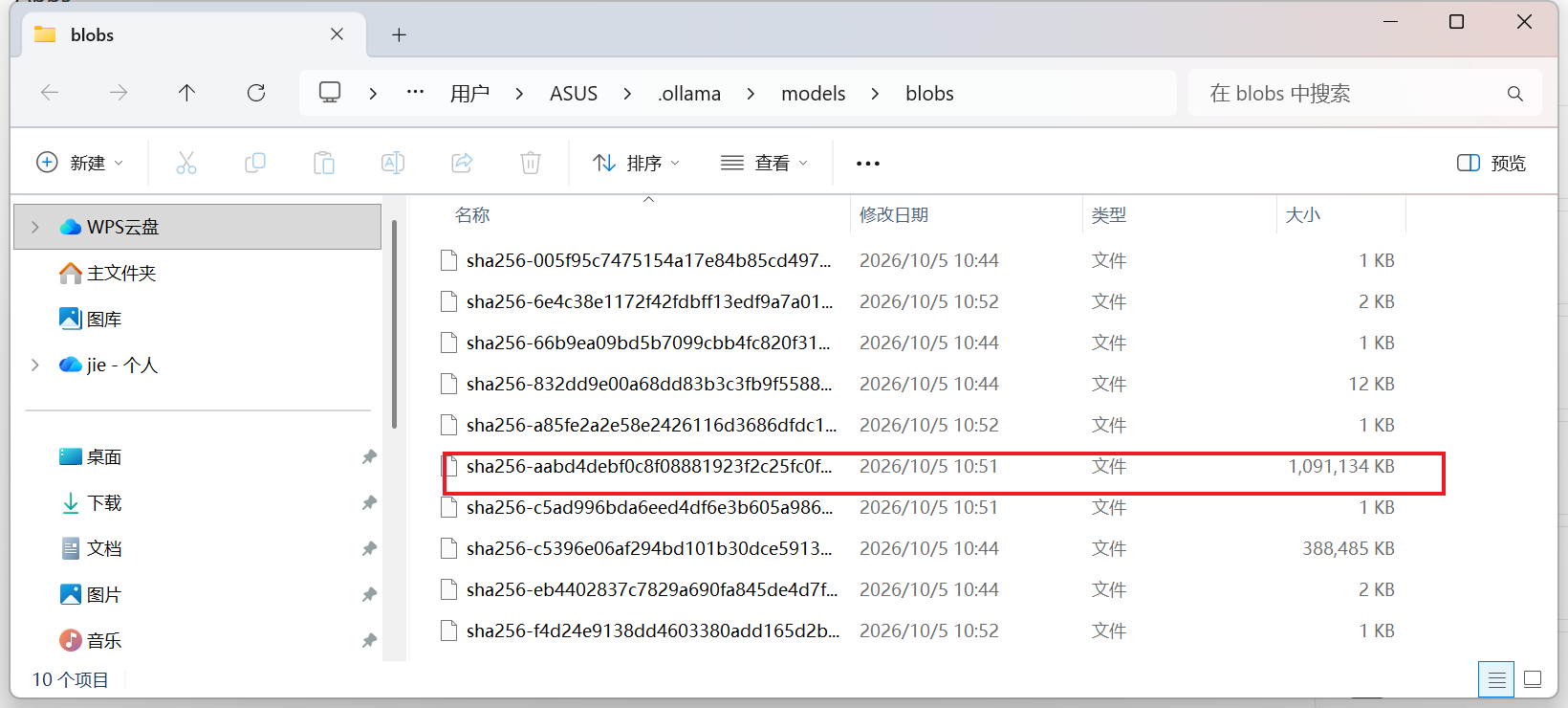The width and height of the screenshot is (1568, 708).
Task: Refresh the blobs folder view
Action: pos(256,93)
